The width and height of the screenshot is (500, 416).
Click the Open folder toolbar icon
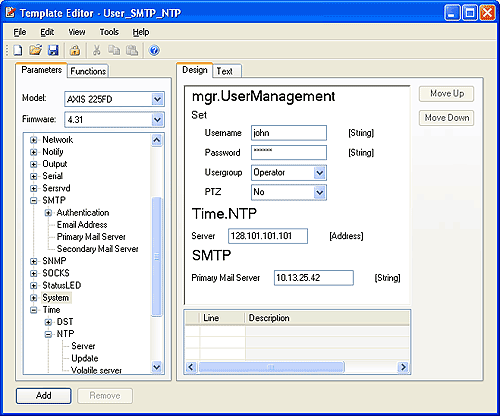point(35,50)
